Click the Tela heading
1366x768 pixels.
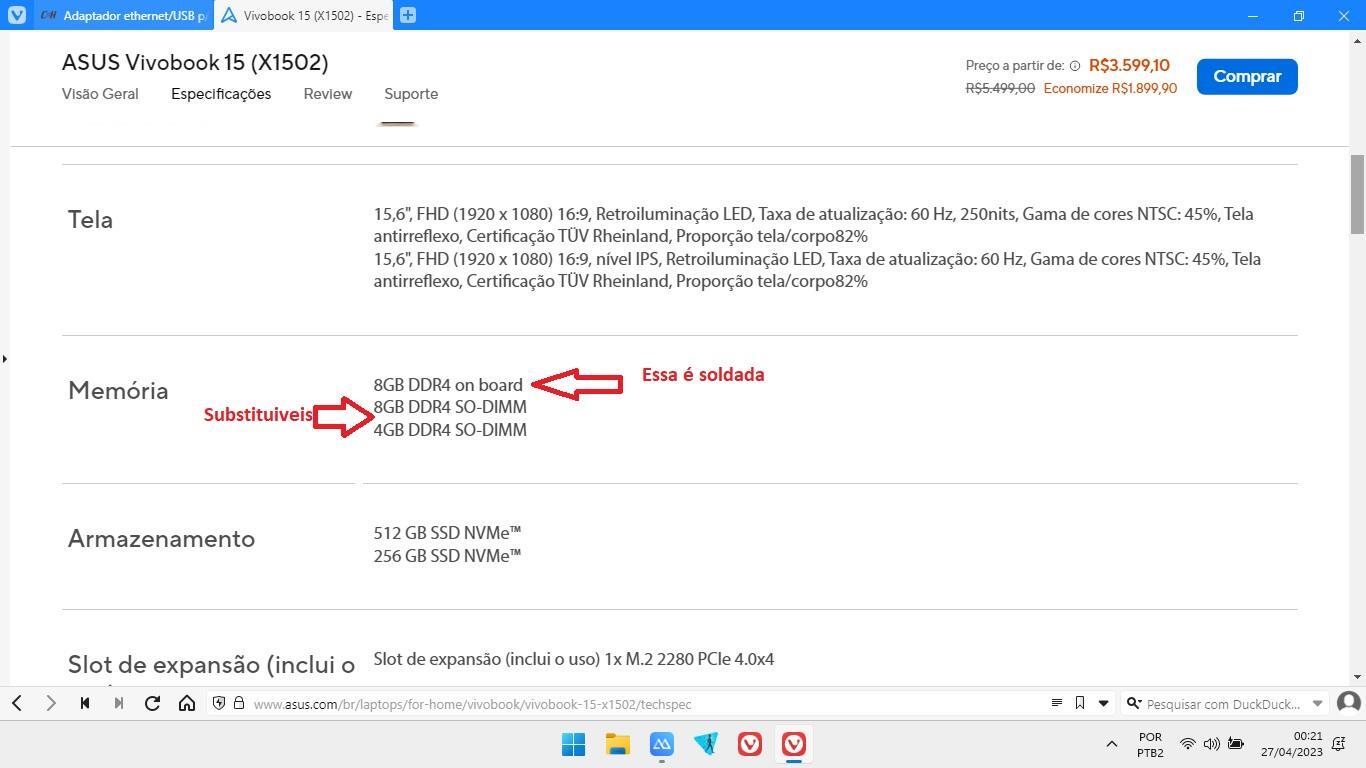[x=90, y=220]
